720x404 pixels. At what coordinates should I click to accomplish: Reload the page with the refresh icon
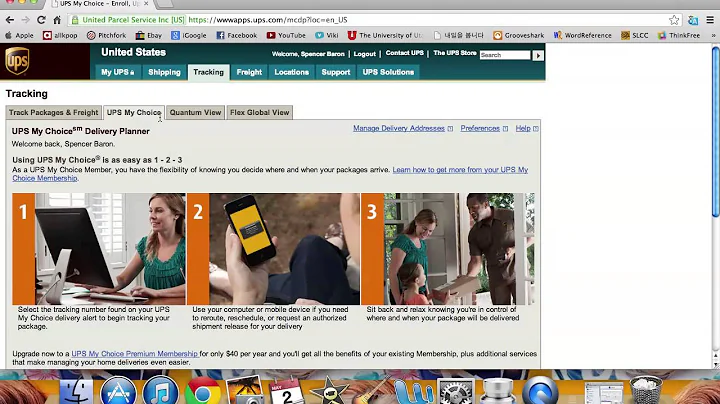41,20
